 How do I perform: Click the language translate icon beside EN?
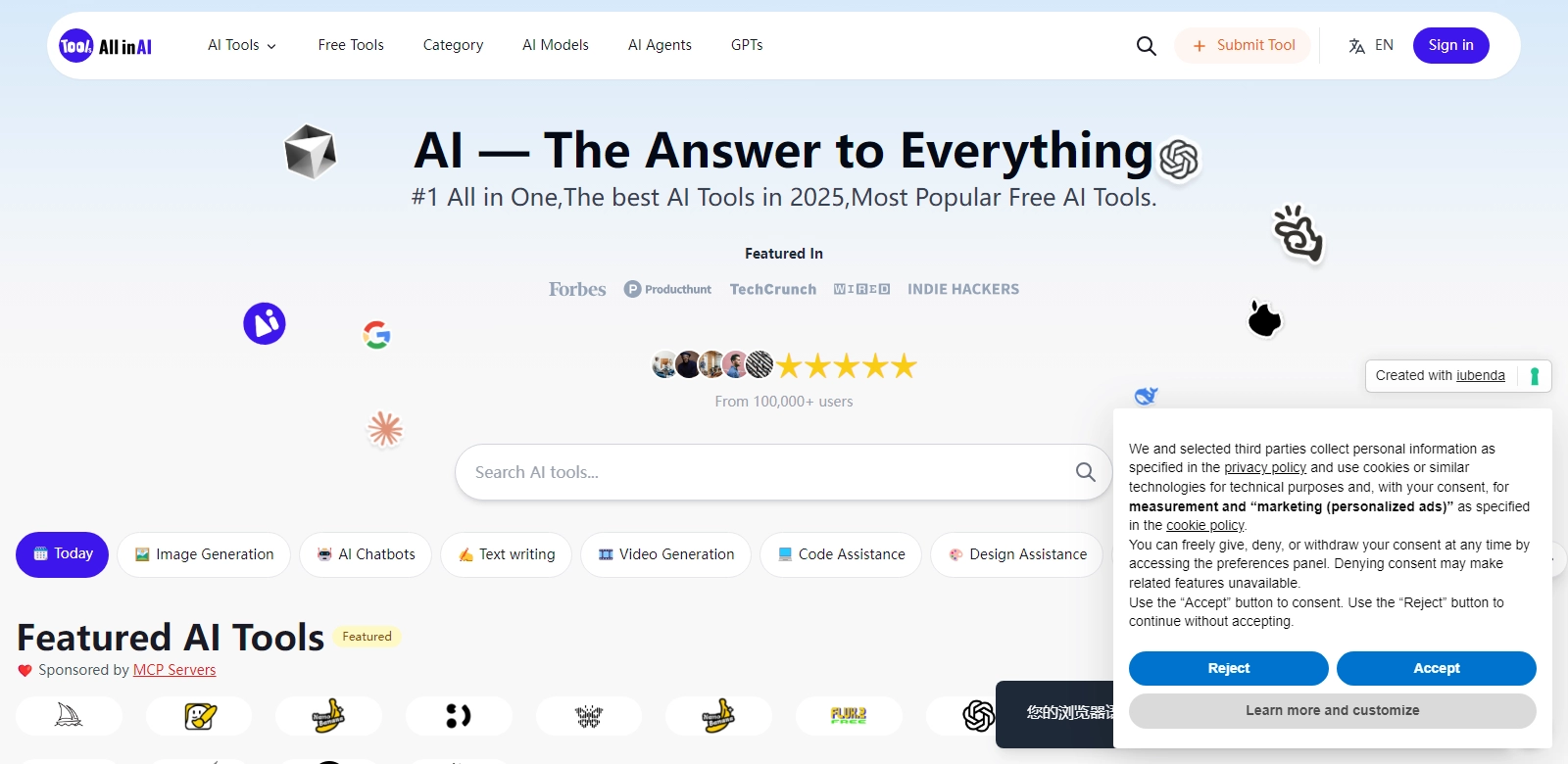(1357, 46)
